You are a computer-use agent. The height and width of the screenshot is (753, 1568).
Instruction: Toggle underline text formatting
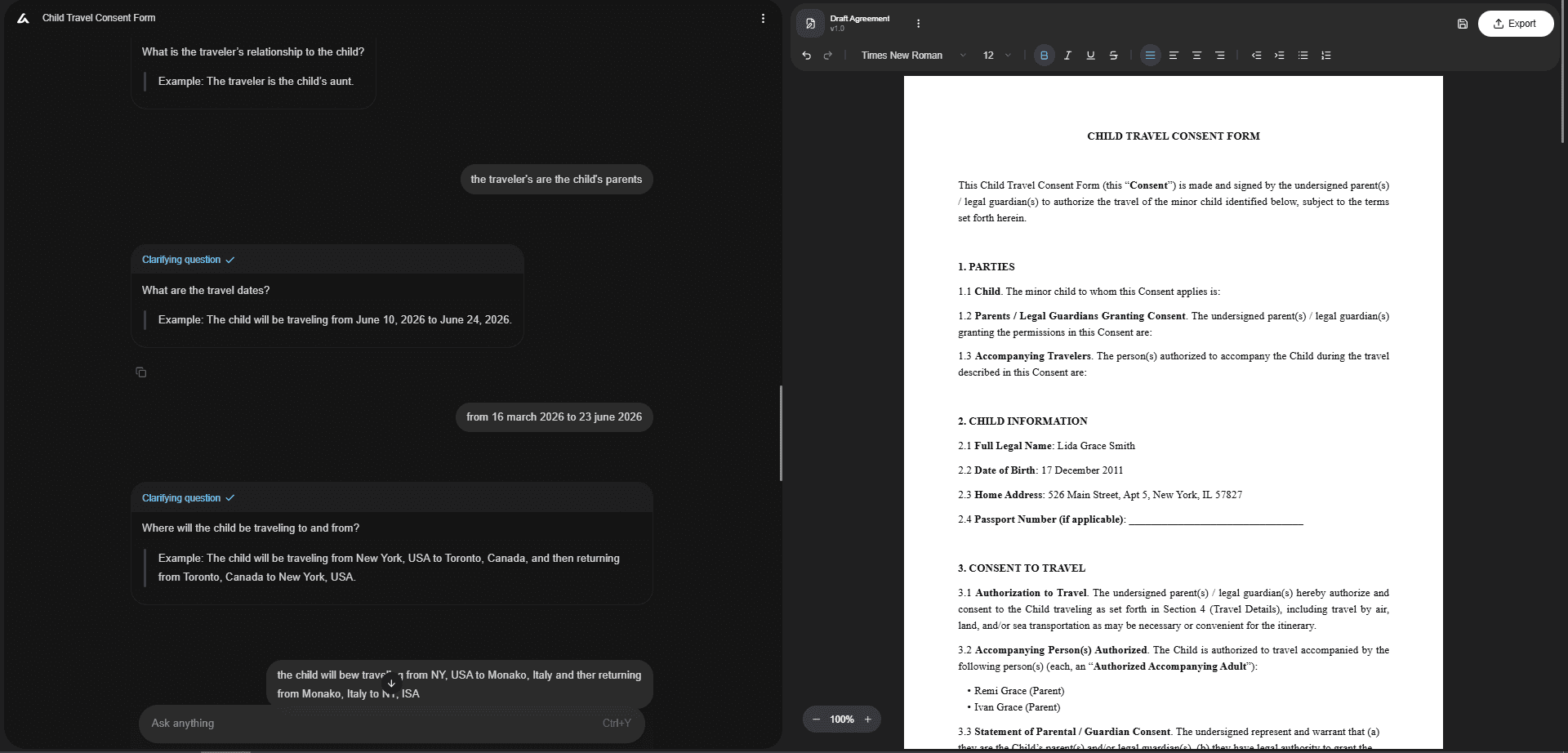[x=1090, y=55]
